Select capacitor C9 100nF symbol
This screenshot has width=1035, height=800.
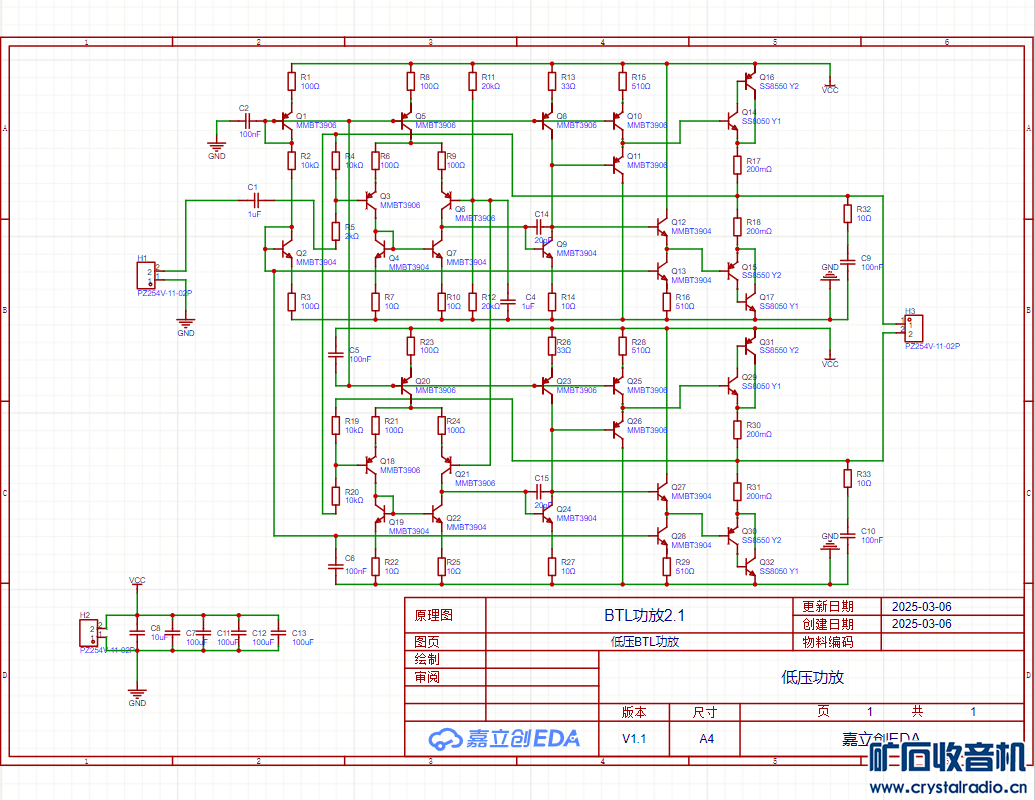(x=848, y=262)
